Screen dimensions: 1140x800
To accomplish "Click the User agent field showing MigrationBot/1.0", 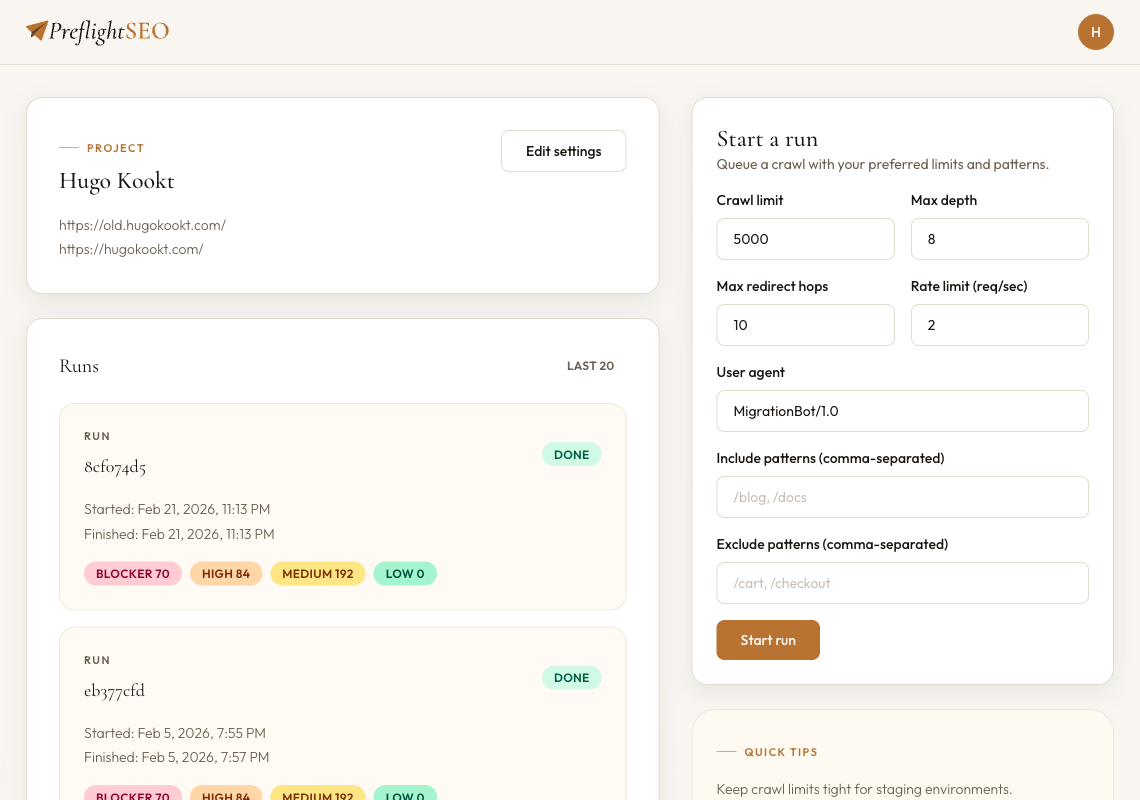I will (902, 411).
